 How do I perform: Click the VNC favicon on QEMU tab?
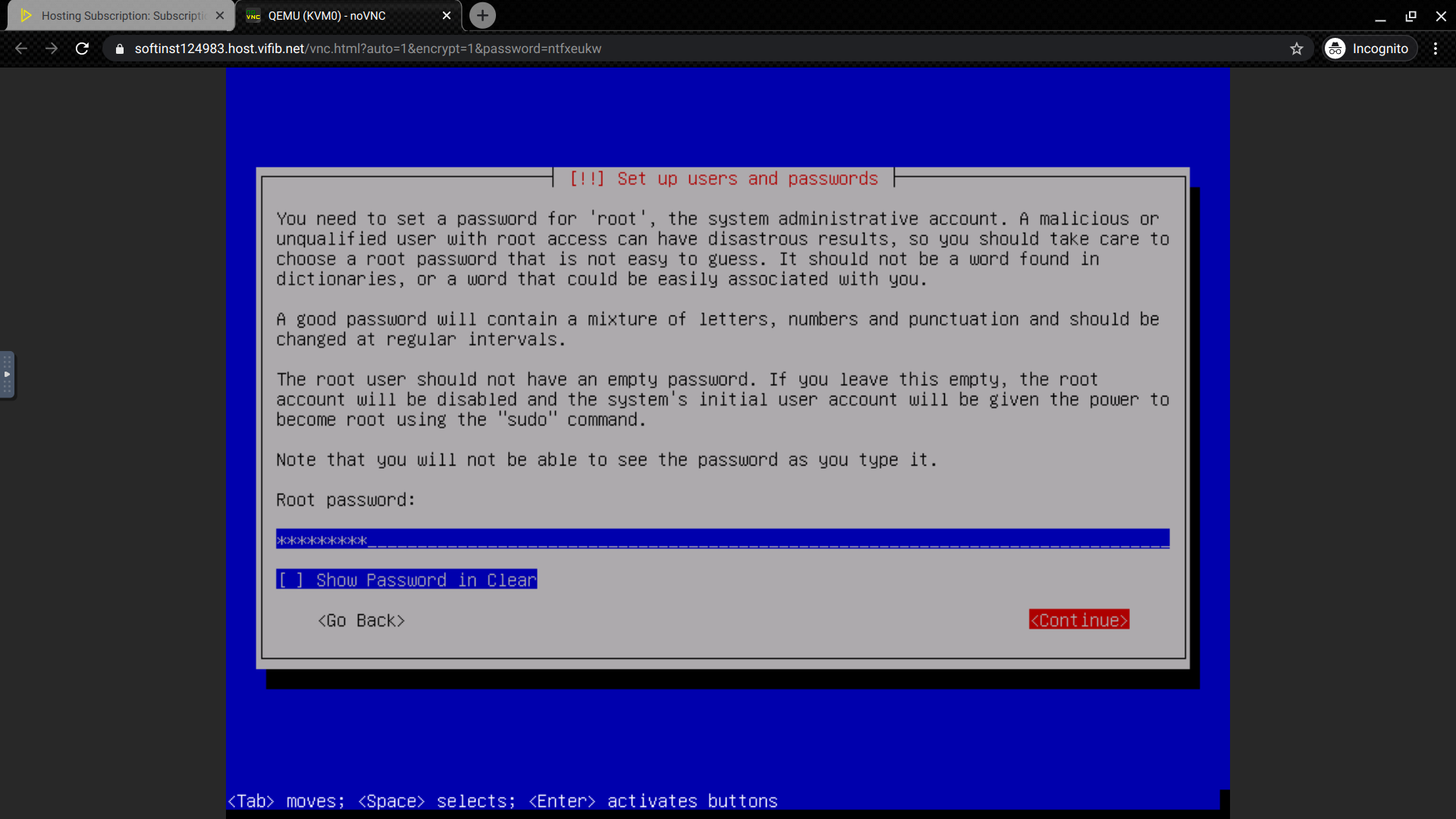click(x=253, y=15)
